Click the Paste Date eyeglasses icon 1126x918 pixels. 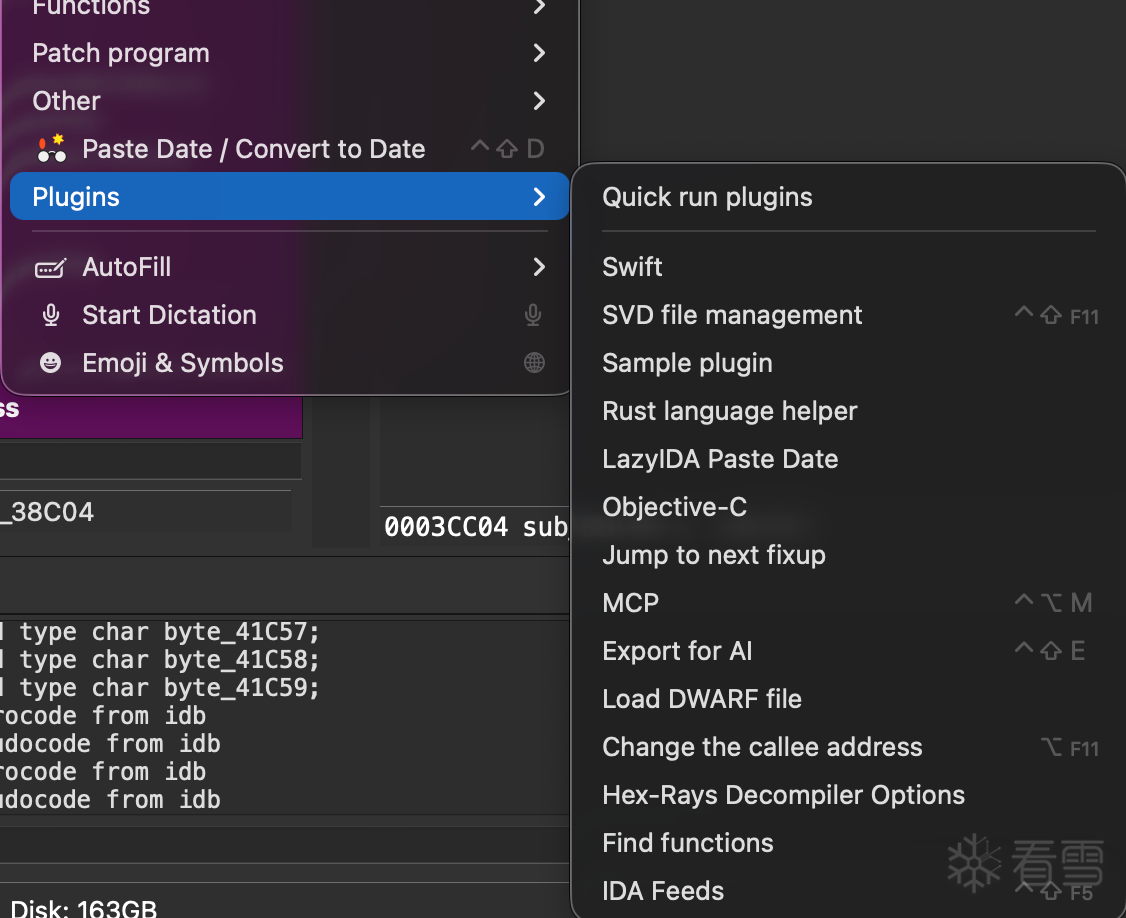coord(51,149)
